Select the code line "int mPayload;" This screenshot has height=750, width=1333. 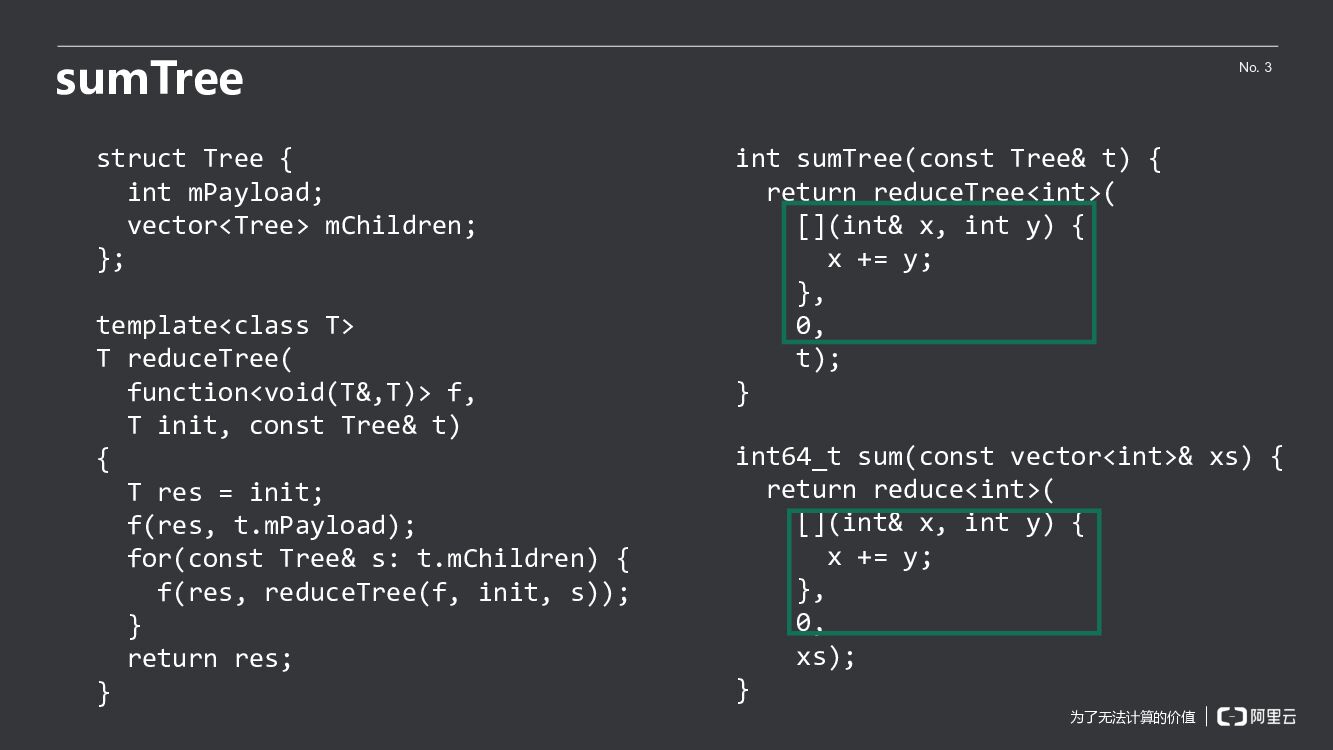point(226,192)
